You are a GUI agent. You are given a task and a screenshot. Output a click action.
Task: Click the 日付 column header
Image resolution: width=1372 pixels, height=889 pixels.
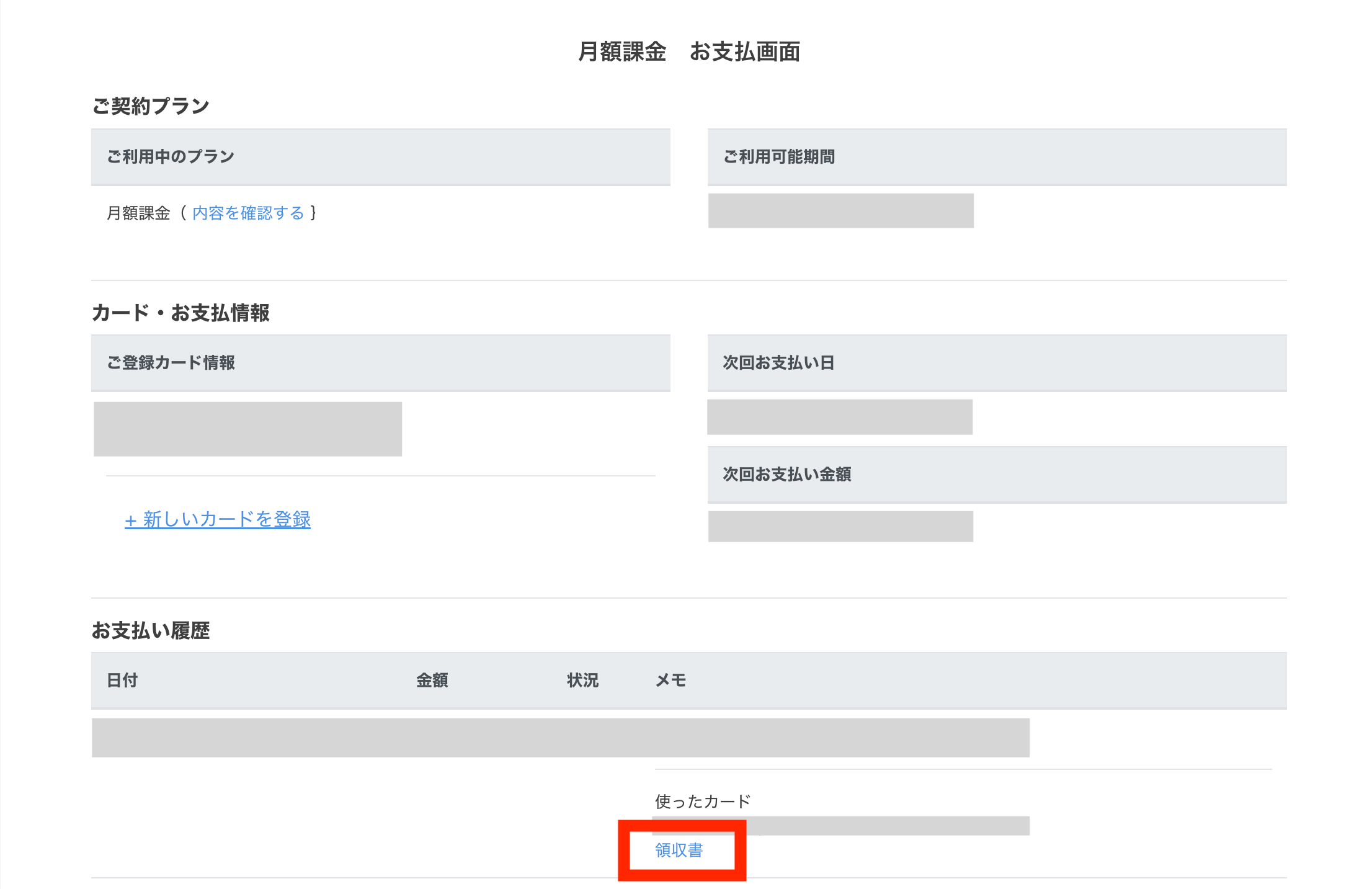tap(122, 681)
